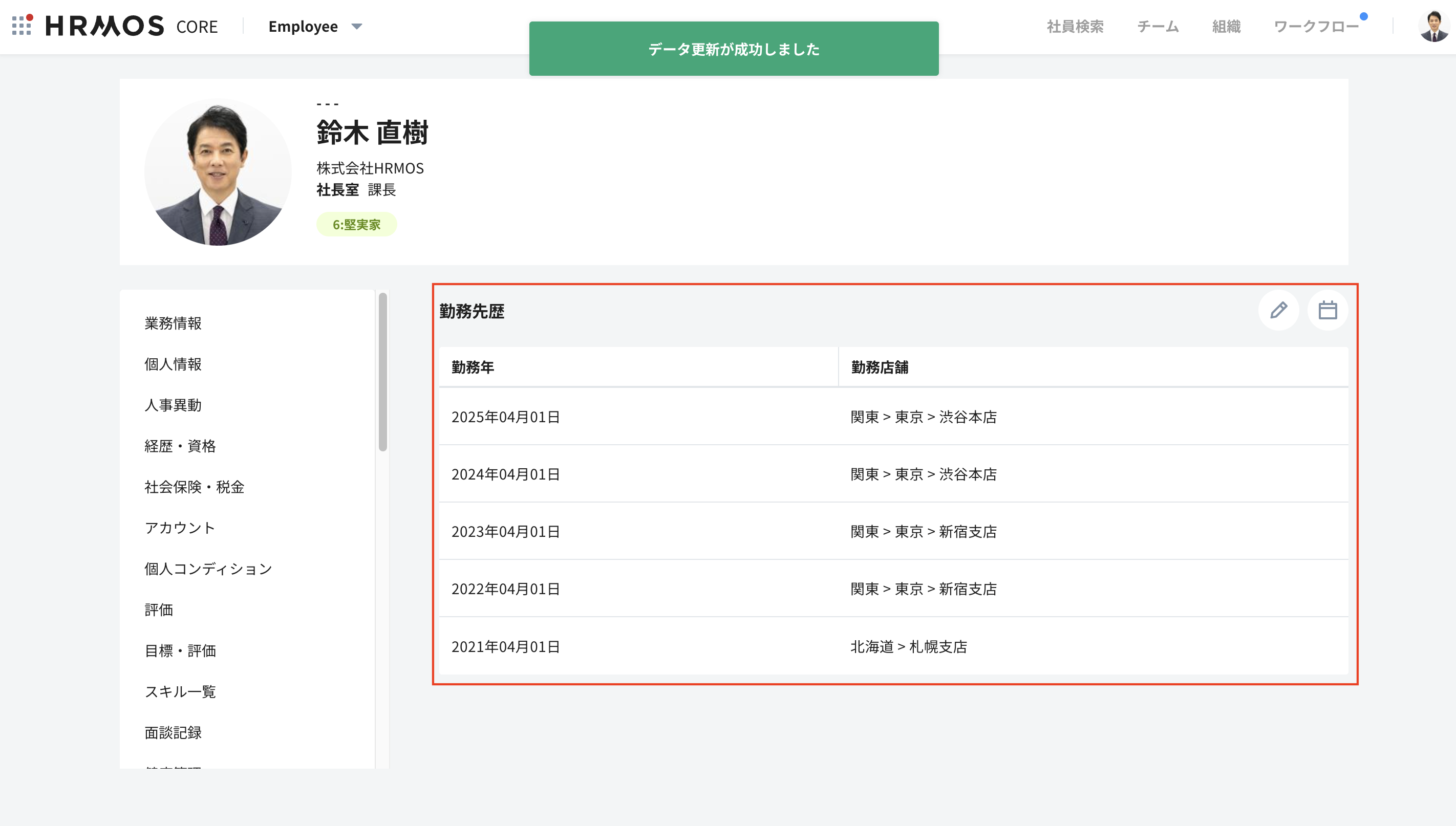Open 人事異動 section in sidebar
The height and width of the screenshot is (826, 1456).
173,405
